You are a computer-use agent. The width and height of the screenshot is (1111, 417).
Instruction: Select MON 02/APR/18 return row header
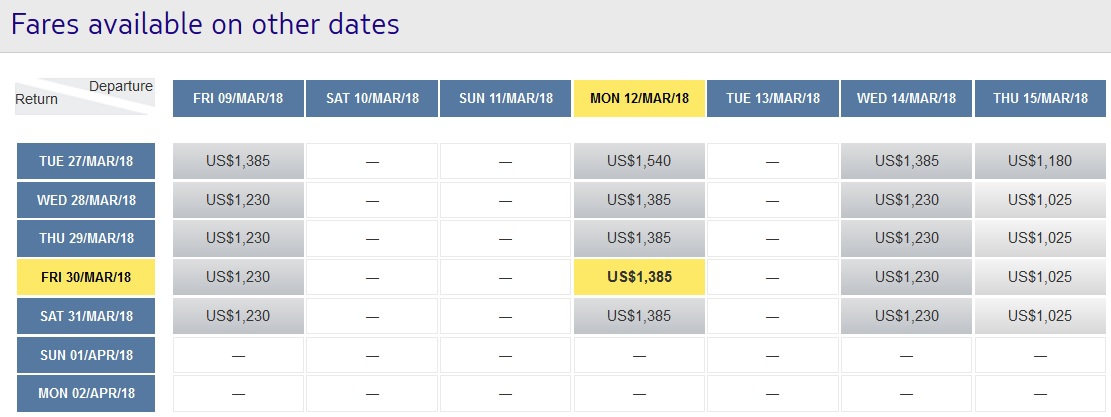pyautogui.click(x=86, y=393)
